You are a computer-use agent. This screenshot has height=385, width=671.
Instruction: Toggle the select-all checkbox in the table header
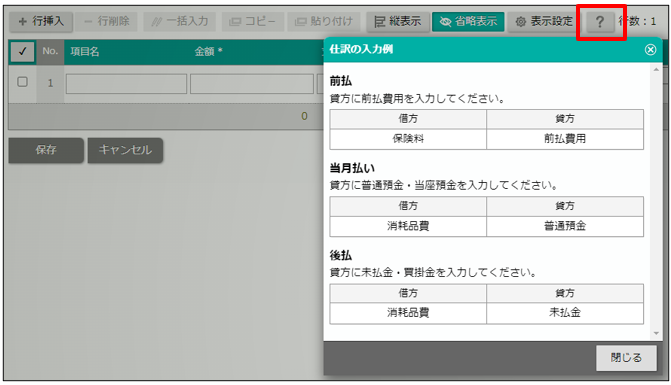point(22,52)
